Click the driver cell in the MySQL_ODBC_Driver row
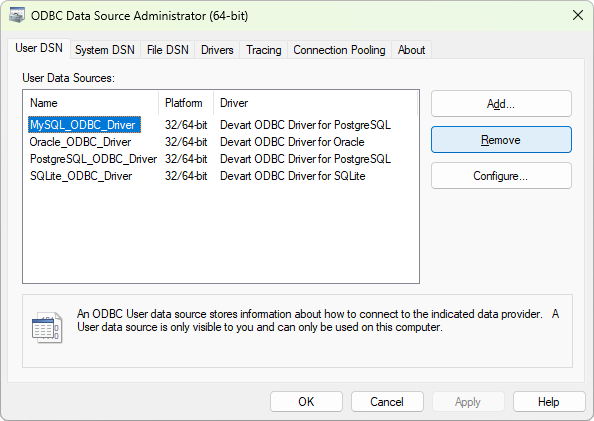 [305, 125]
